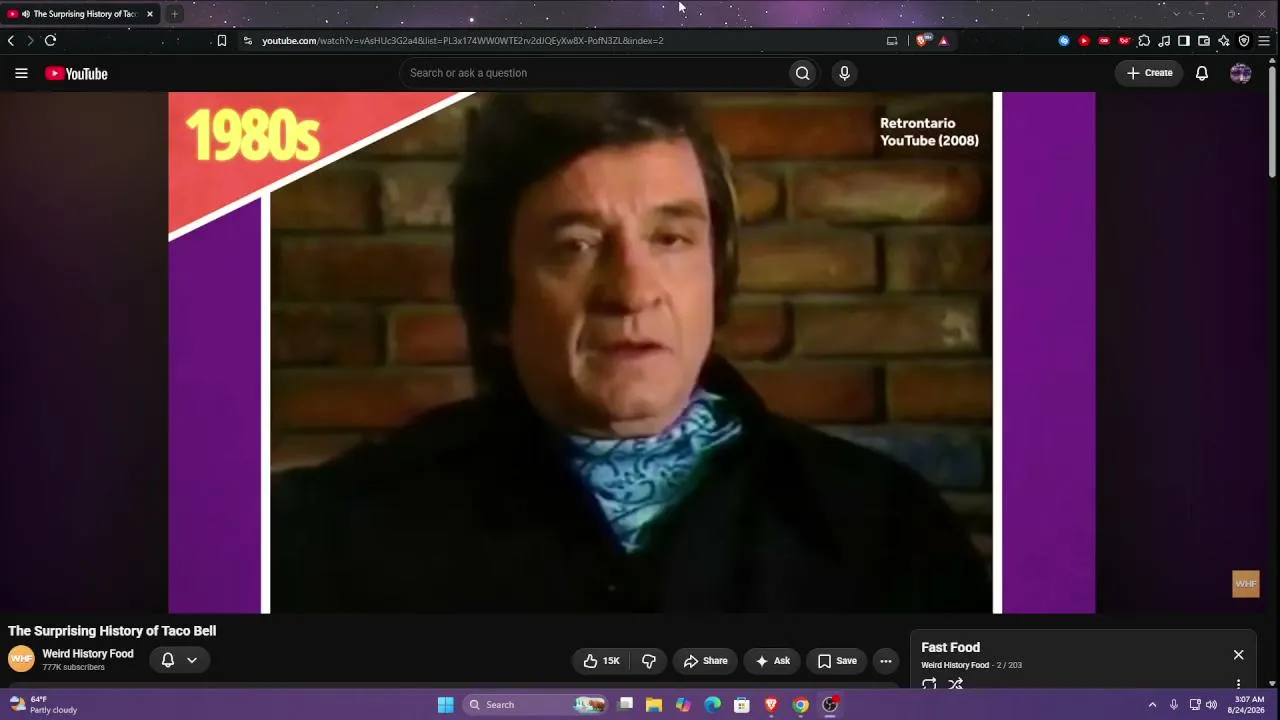Open the Brave Shields lion icon
Image resolution: width=1280 pixels, height=720 pixels.
921,41
